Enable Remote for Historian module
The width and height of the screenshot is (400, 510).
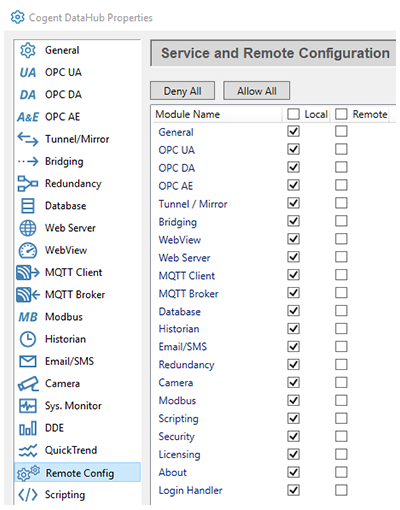coord(341,329)
